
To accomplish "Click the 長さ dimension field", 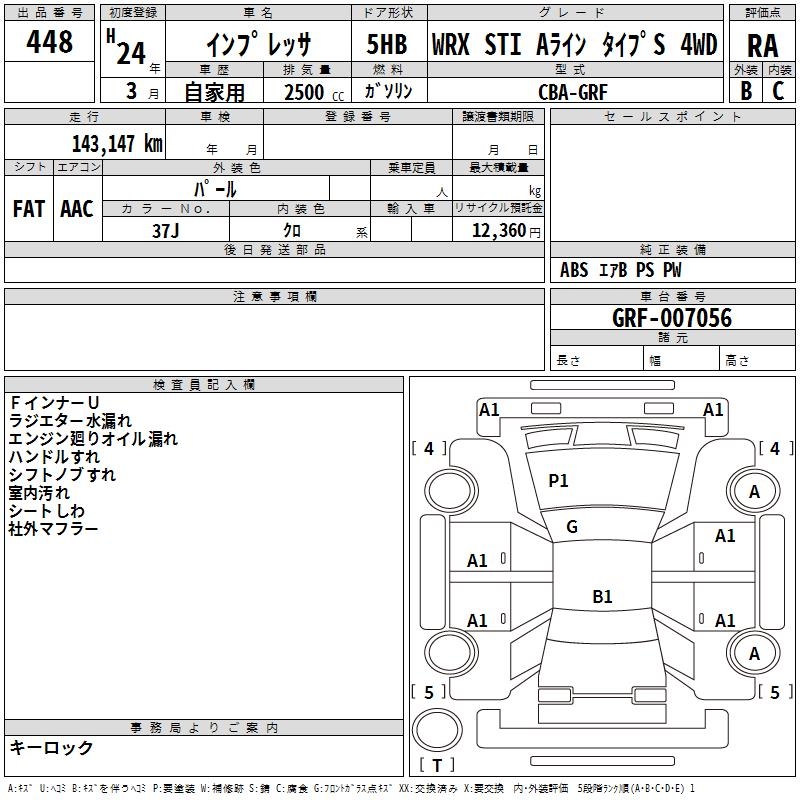I will coord(596,358).
